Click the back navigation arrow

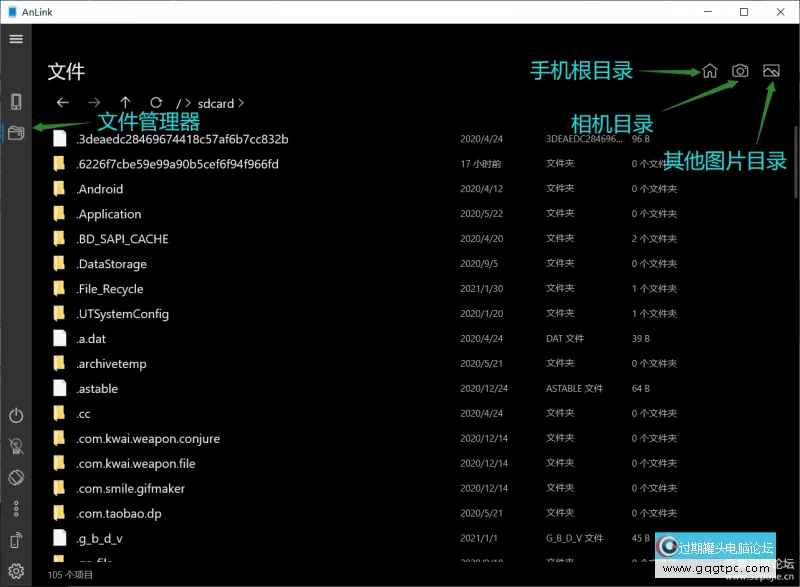[62, 102]
